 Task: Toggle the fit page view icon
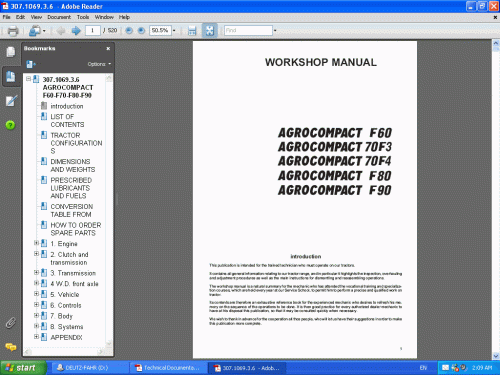(210, 31)
